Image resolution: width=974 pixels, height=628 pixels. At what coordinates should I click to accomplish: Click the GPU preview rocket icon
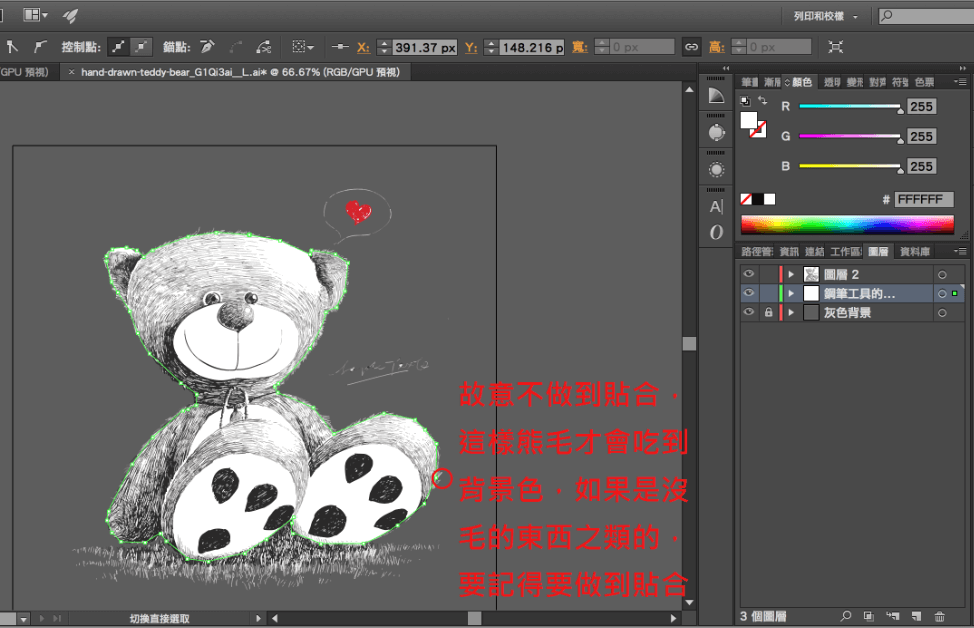pos(70,15)
